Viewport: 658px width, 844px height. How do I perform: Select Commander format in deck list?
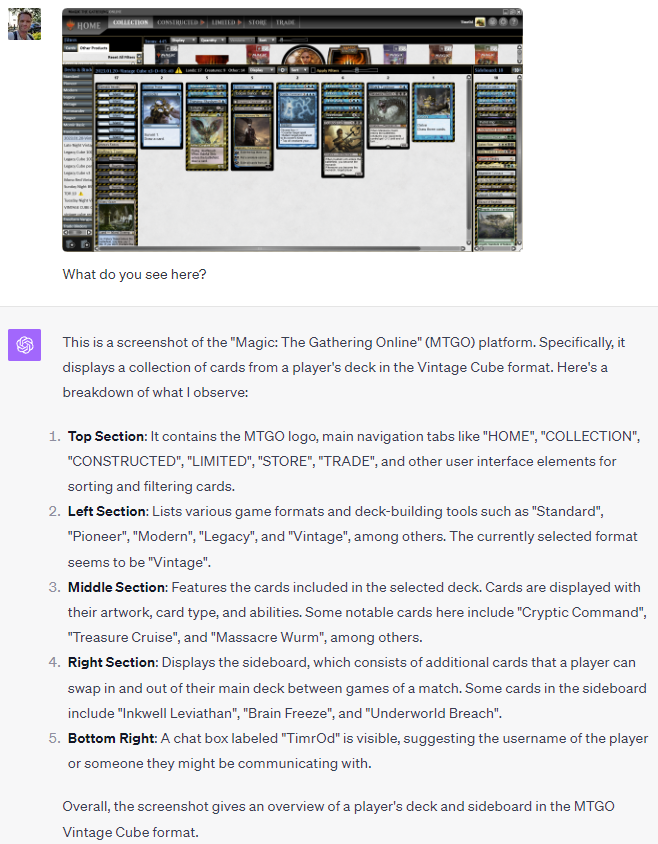click(x=78, y=111)
